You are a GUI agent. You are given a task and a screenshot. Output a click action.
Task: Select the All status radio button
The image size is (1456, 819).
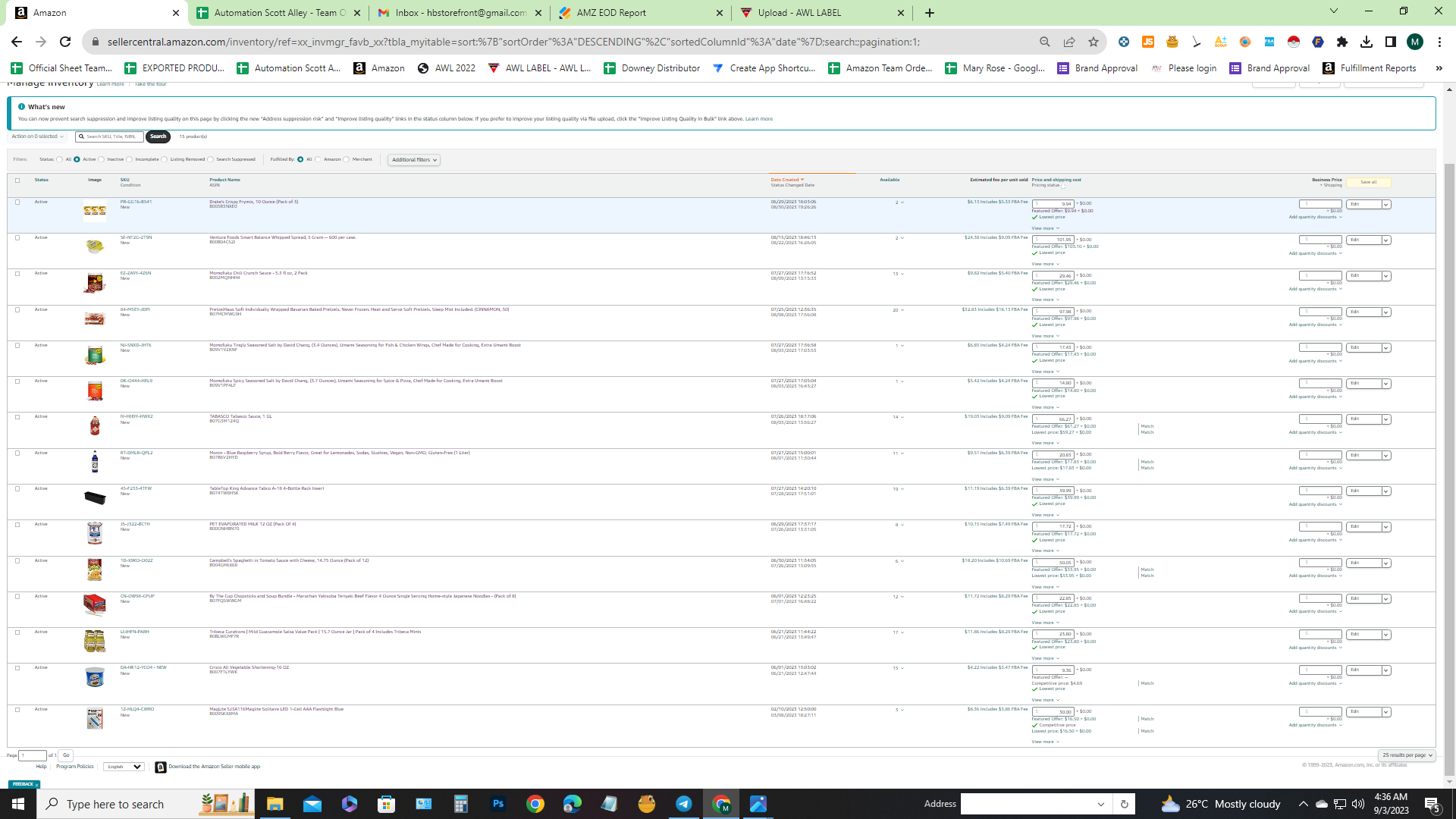pos(59,159)
